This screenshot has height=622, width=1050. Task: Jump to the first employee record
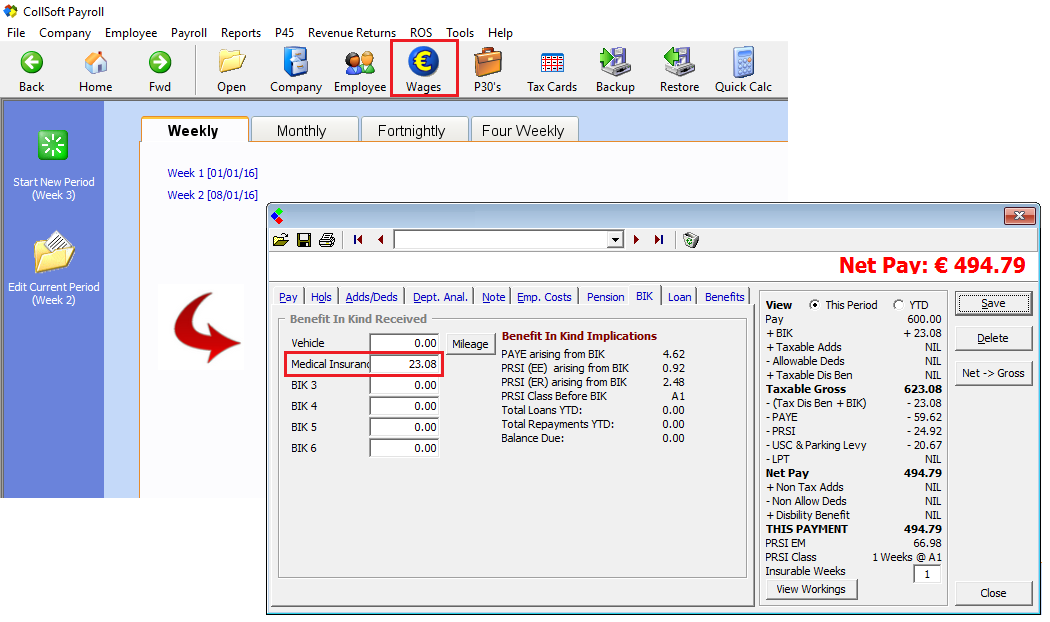[358, 240]
